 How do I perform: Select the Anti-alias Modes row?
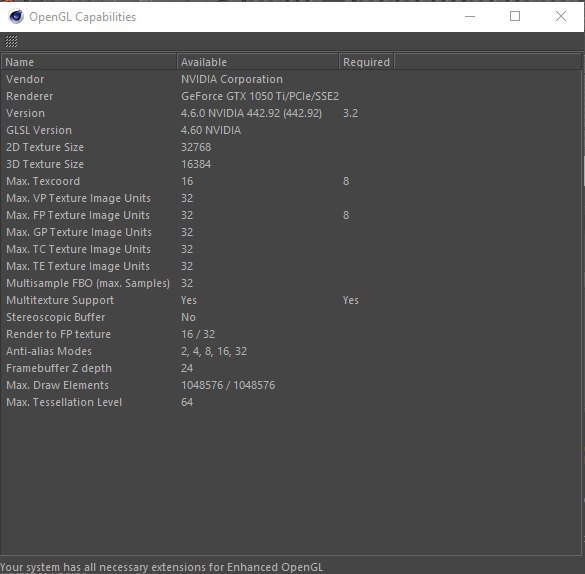point(291,351)
